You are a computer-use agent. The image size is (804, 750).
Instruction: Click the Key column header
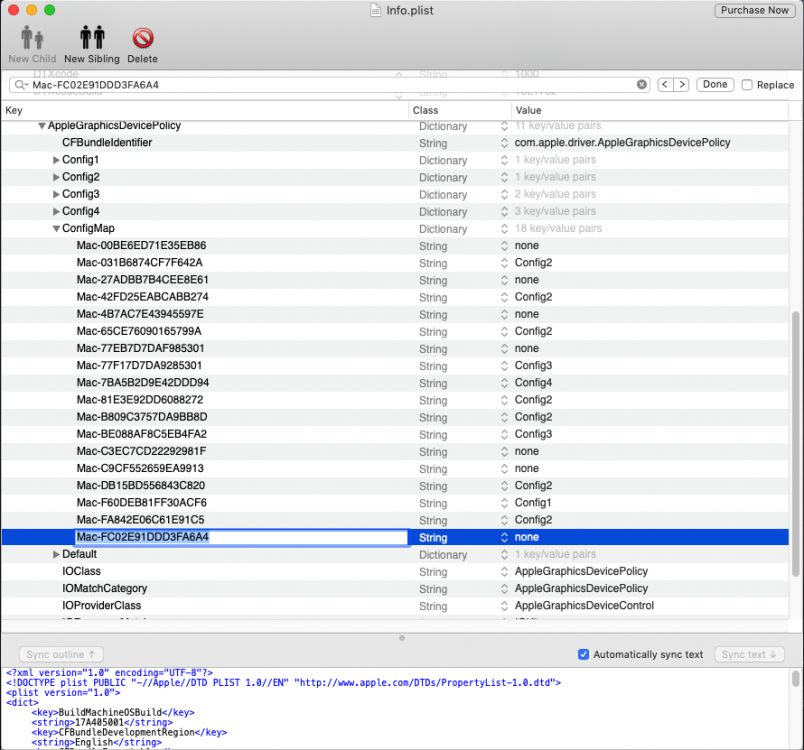point(205,110)
